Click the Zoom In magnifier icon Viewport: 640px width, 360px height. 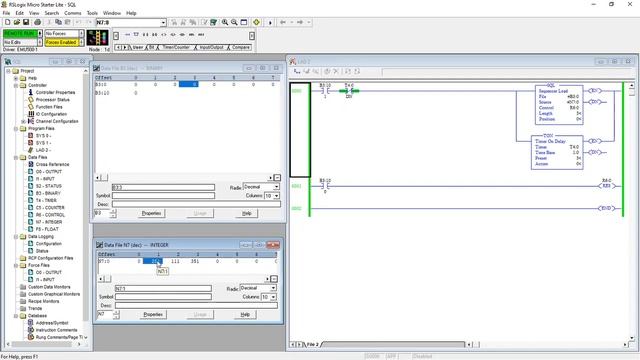click(224, 22)
